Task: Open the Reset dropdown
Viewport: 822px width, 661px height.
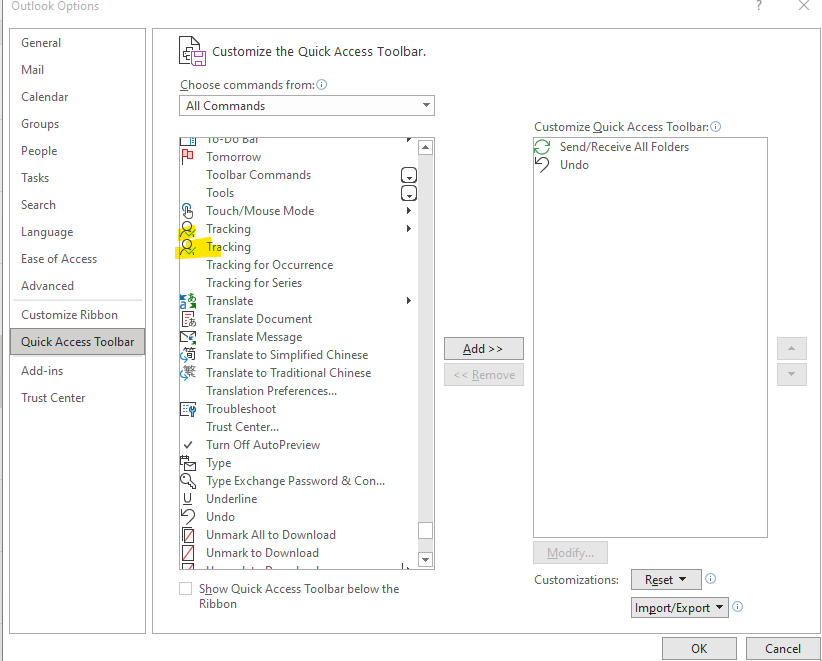Action: pos(666,579)
